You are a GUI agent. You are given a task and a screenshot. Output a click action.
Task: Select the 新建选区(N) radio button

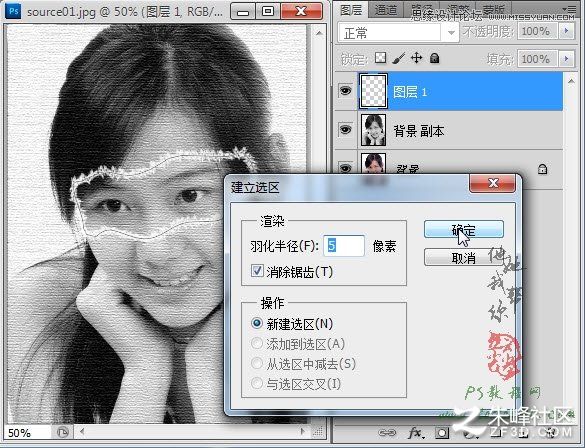click(x=257, y=323)
